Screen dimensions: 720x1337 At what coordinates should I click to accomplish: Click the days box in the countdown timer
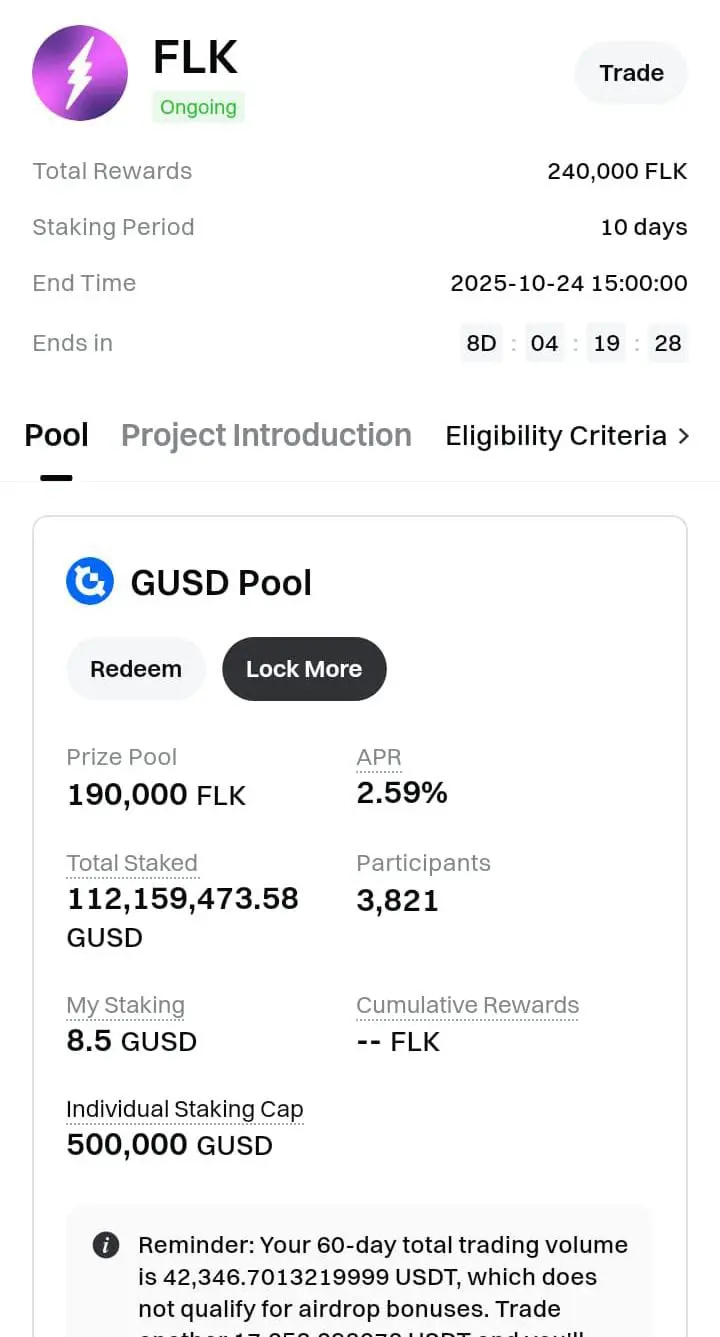(x=481, y=343)
